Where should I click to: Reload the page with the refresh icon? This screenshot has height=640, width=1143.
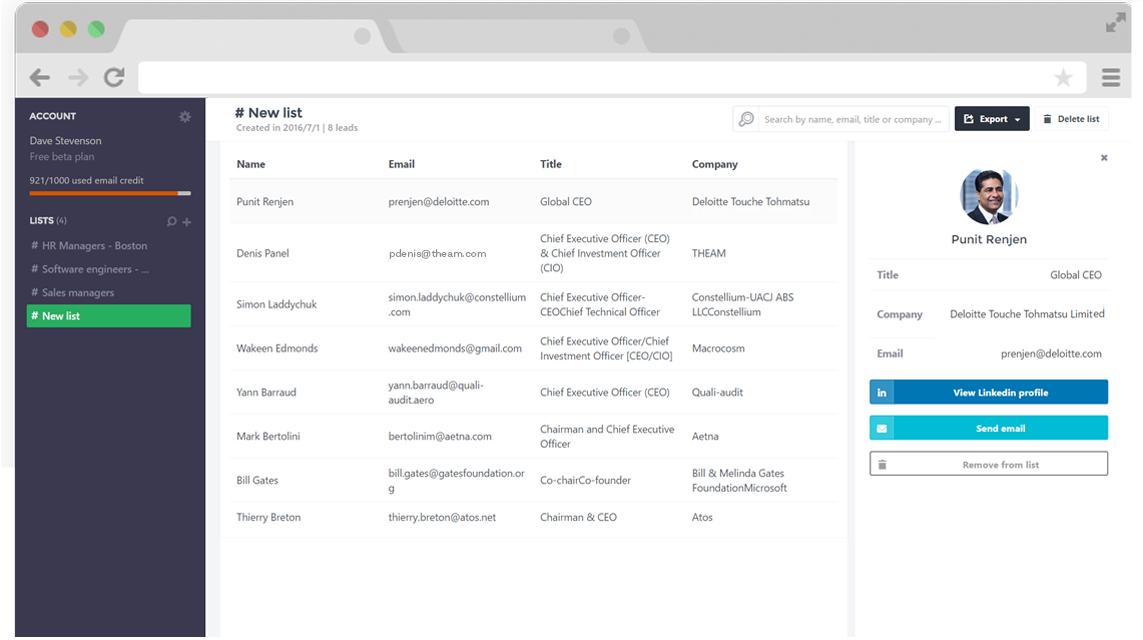[114, 77]
